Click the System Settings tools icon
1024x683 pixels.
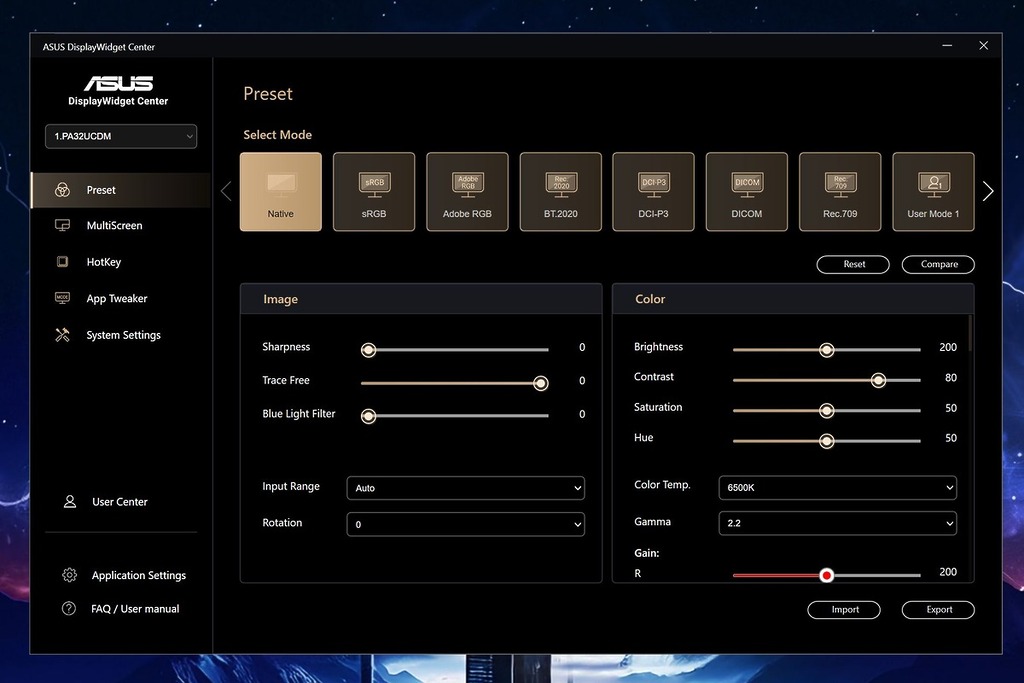[x=63, y=335]
